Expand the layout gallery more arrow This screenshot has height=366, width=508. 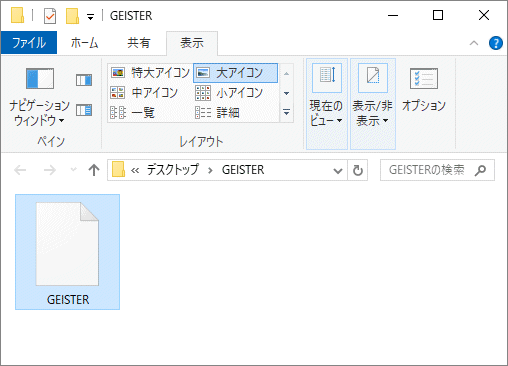[286, 112]
